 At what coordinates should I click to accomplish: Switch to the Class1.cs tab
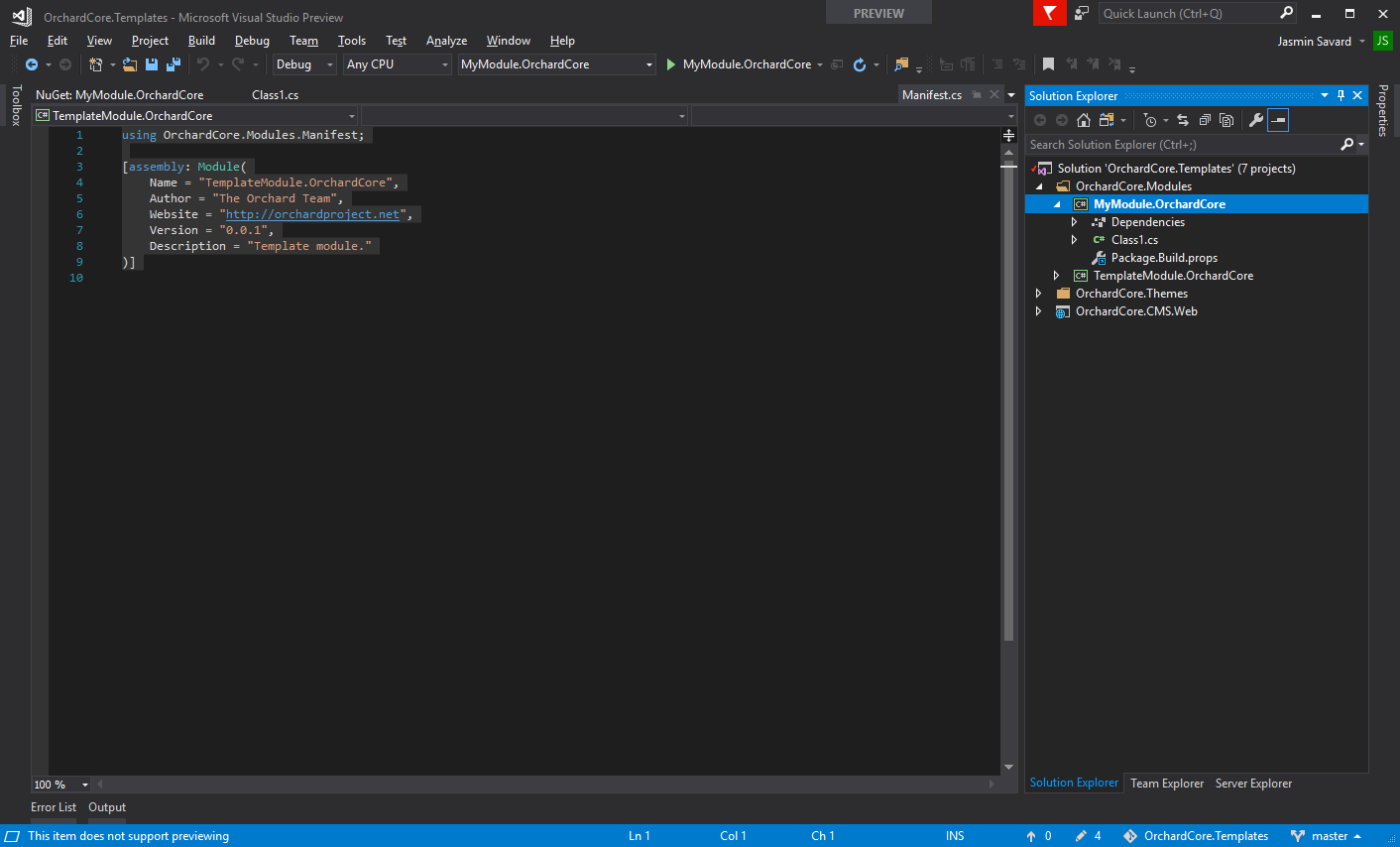275,95
